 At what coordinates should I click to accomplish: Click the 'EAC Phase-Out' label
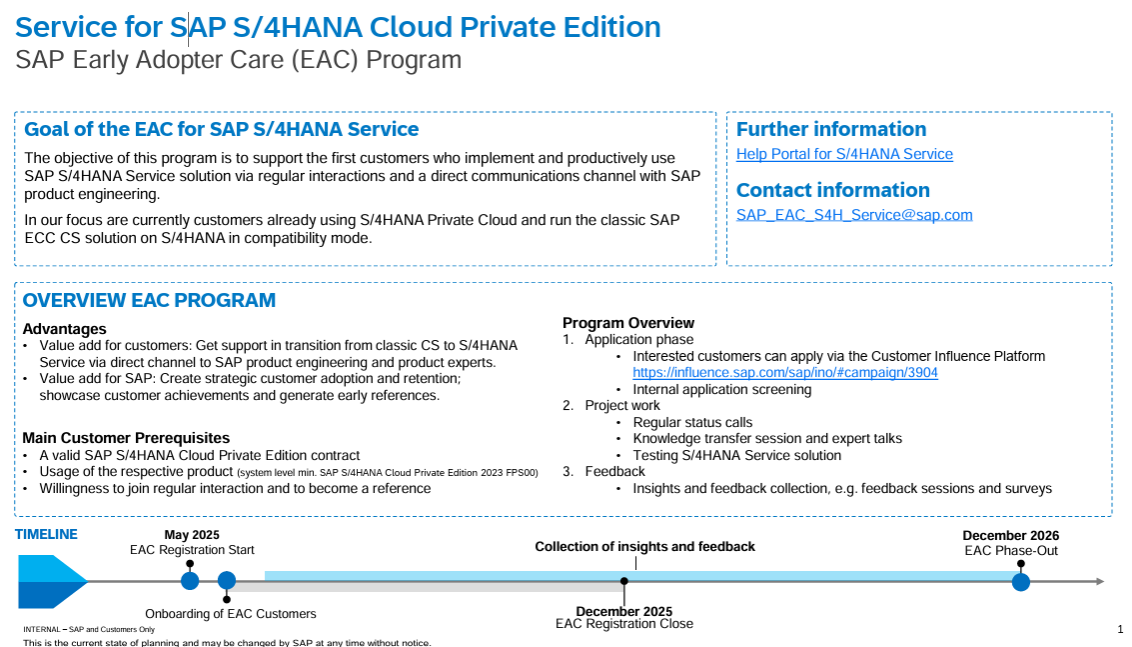(1011, 550)
